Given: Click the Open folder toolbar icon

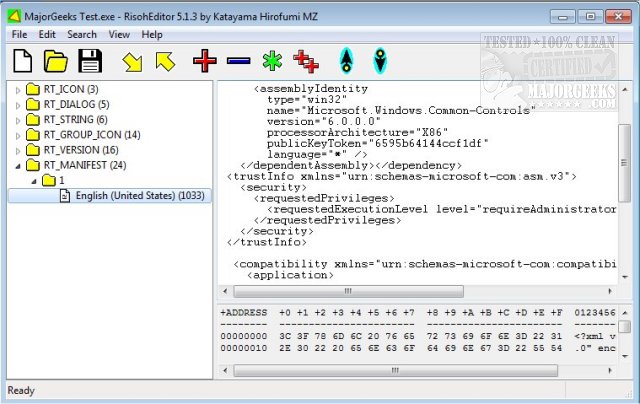Looking at the screenshot, I should point(55,61).
